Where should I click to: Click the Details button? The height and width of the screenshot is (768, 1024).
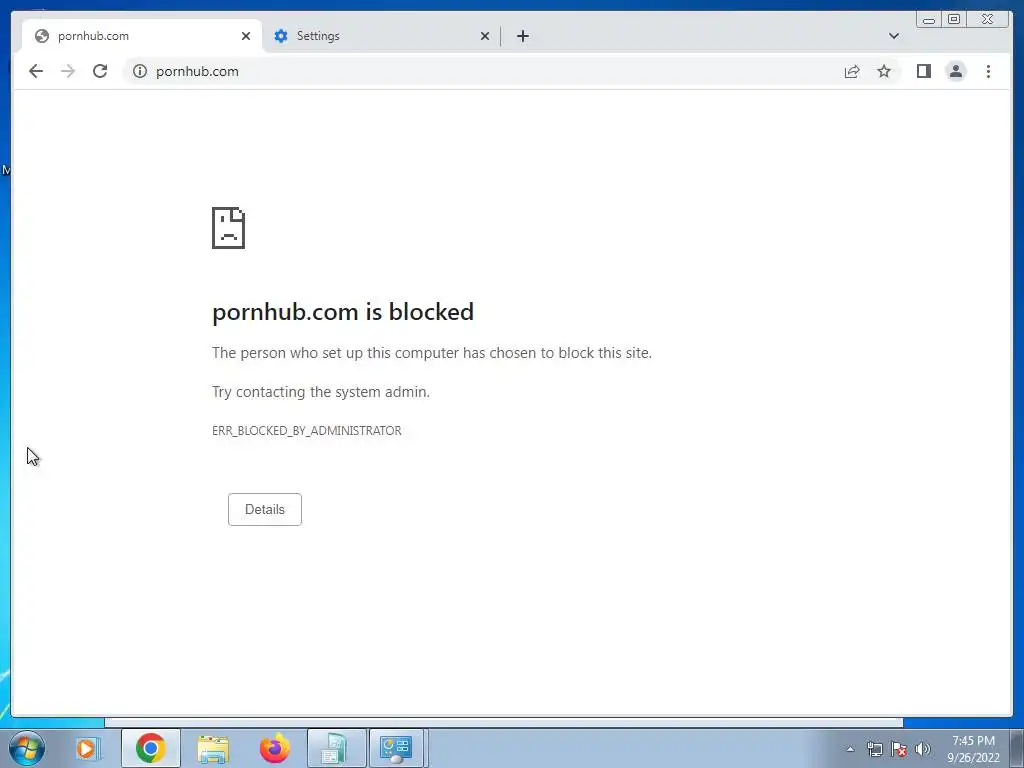coord(264,509)
